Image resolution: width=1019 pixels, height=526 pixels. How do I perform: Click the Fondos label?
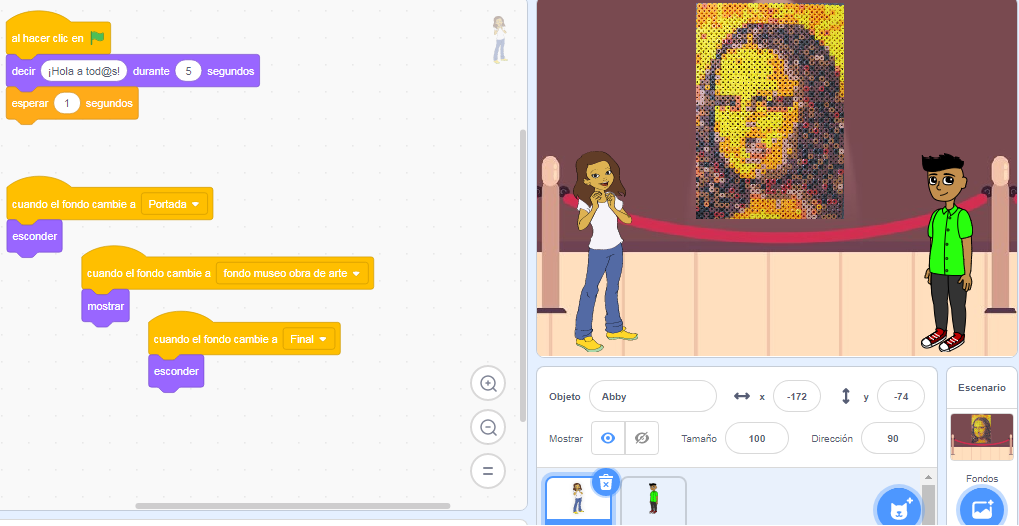coord(981,479)
